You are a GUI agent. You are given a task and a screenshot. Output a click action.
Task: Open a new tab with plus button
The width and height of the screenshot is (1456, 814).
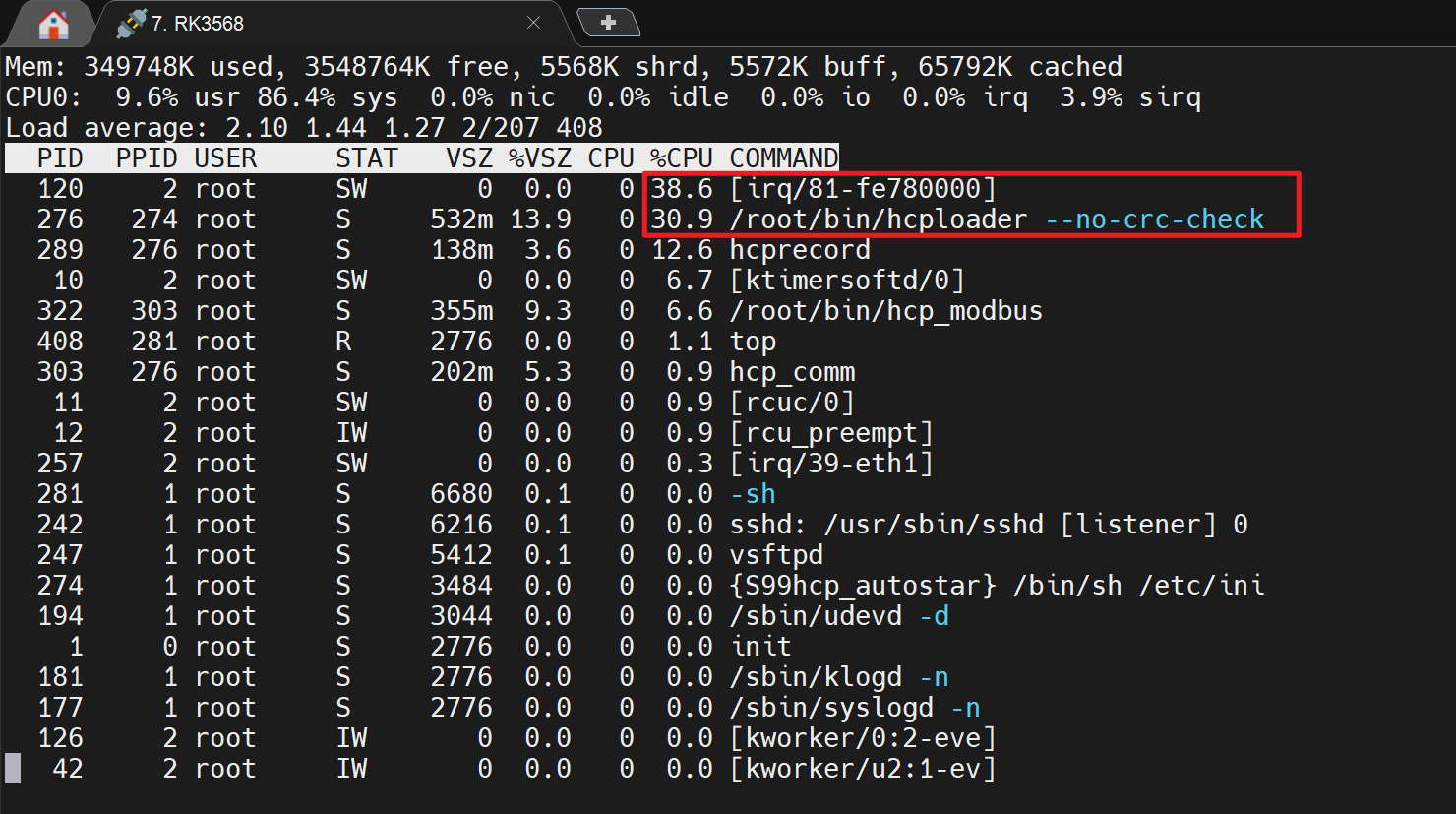pyautogui.click(x=608, y=22)
